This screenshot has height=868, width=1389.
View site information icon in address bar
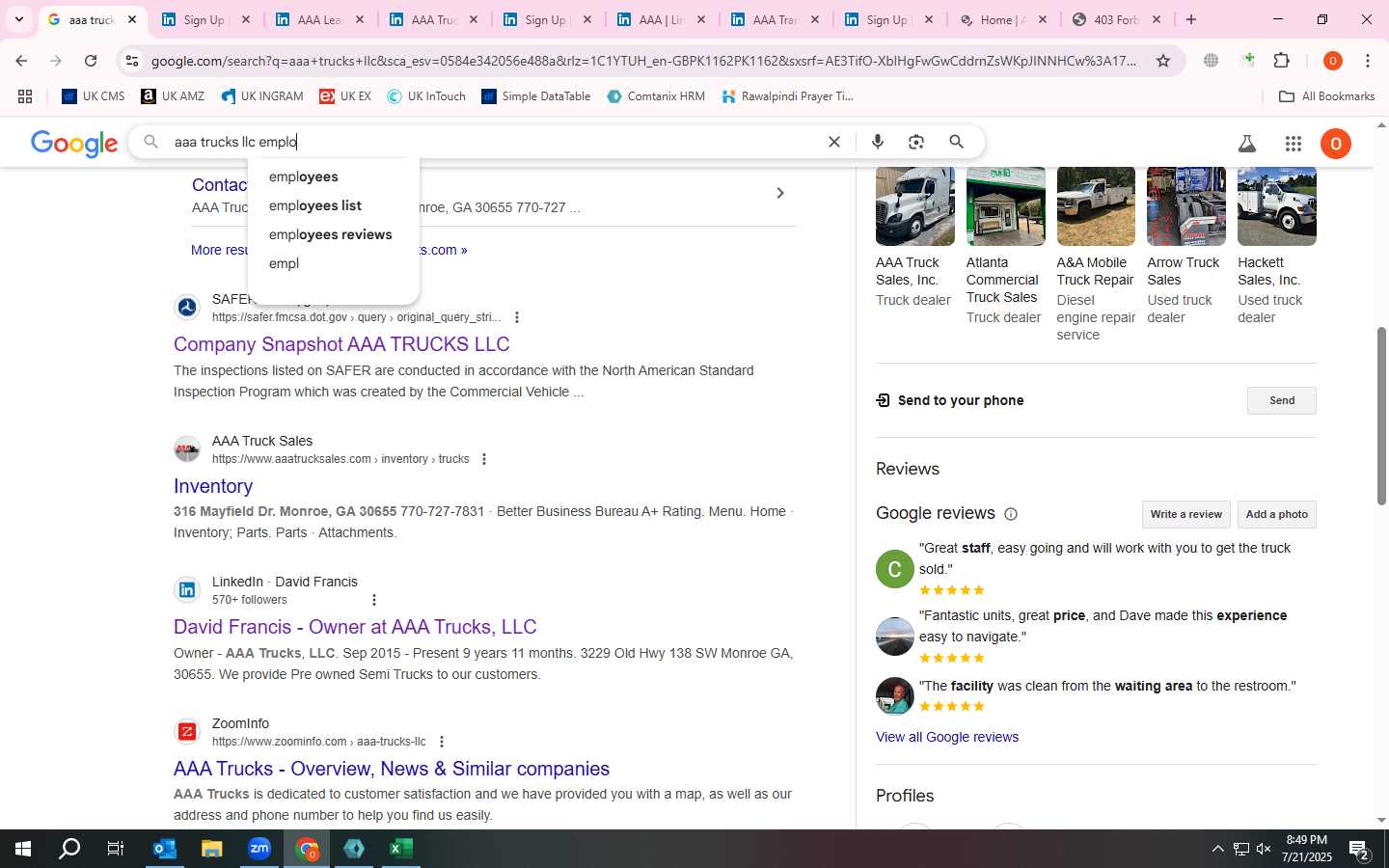pos(132,61)
